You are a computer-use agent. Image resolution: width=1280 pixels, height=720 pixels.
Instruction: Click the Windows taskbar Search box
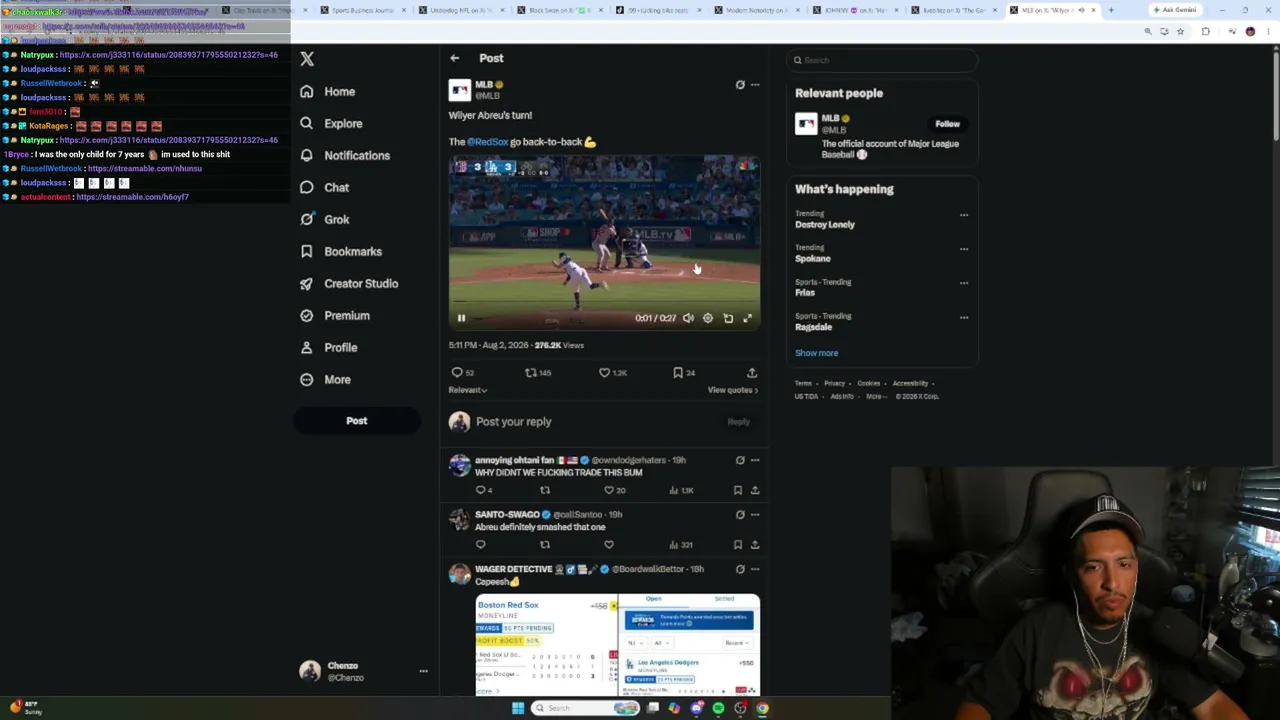tap(585, 708)
